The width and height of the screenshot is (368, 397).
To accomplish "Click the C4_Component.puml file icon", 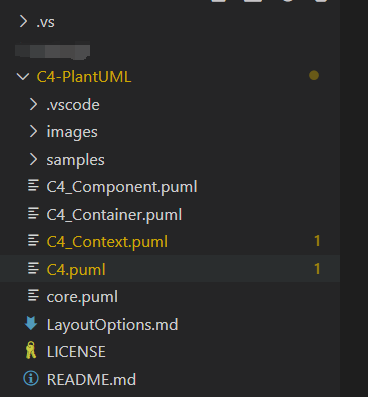I will click(x=33, y=186).
